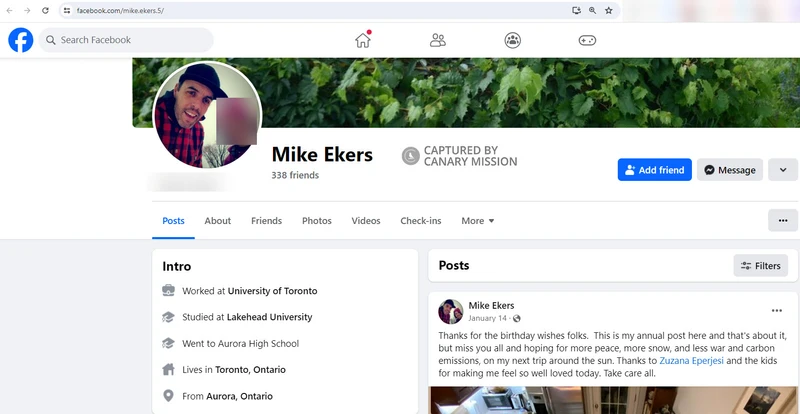Click the briefcase work icon in Intro
This screenshot has width=800, height=414.
coord(168,291)
